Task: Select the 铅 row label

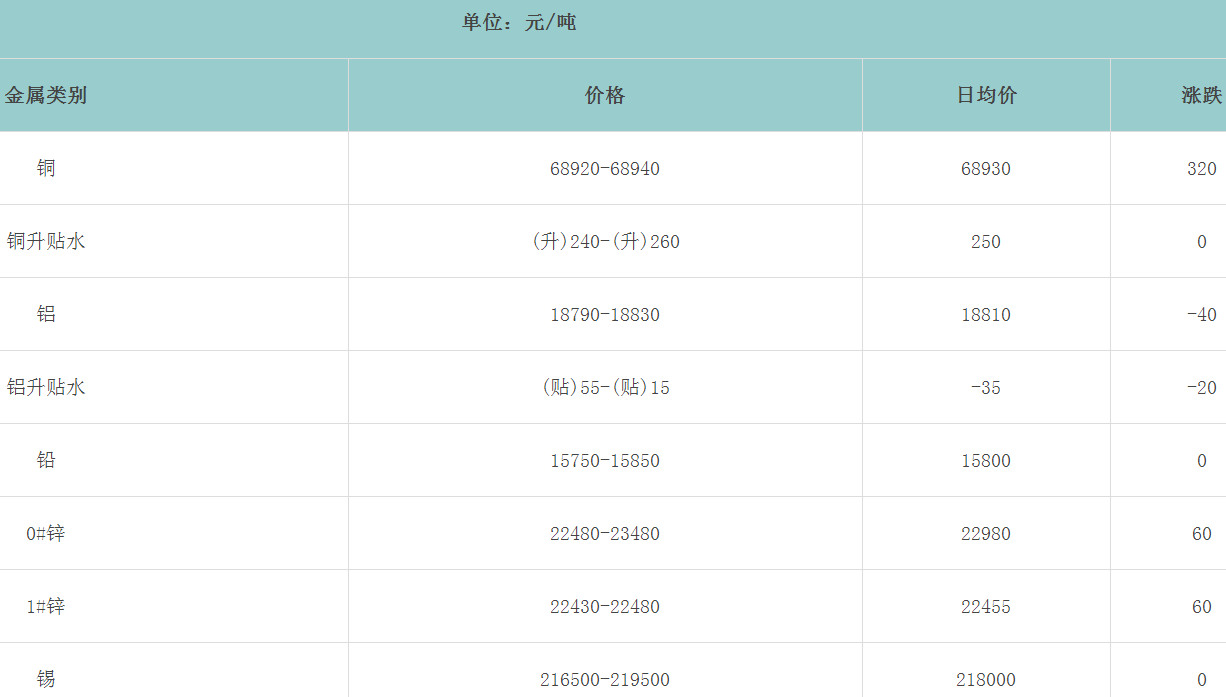Action: coord(46,460)
